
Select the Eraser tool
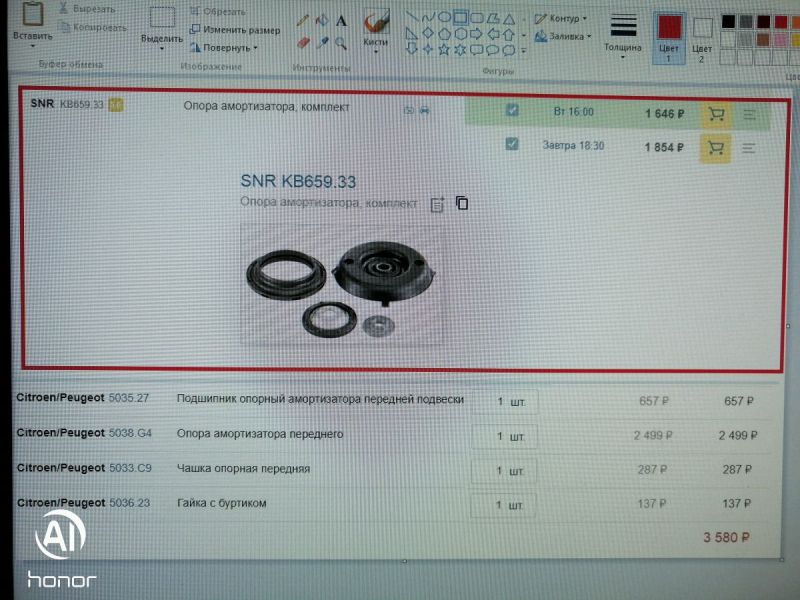click(x=303, y=43)
